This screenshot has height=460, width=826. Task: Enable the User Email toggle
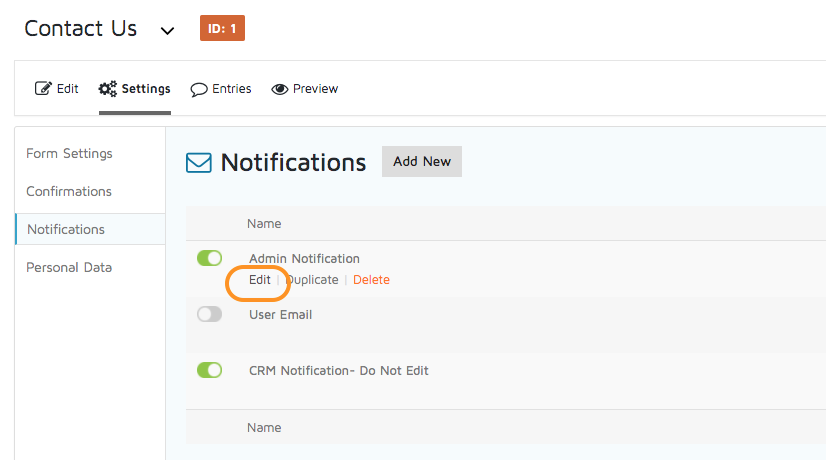pos(210,314)
